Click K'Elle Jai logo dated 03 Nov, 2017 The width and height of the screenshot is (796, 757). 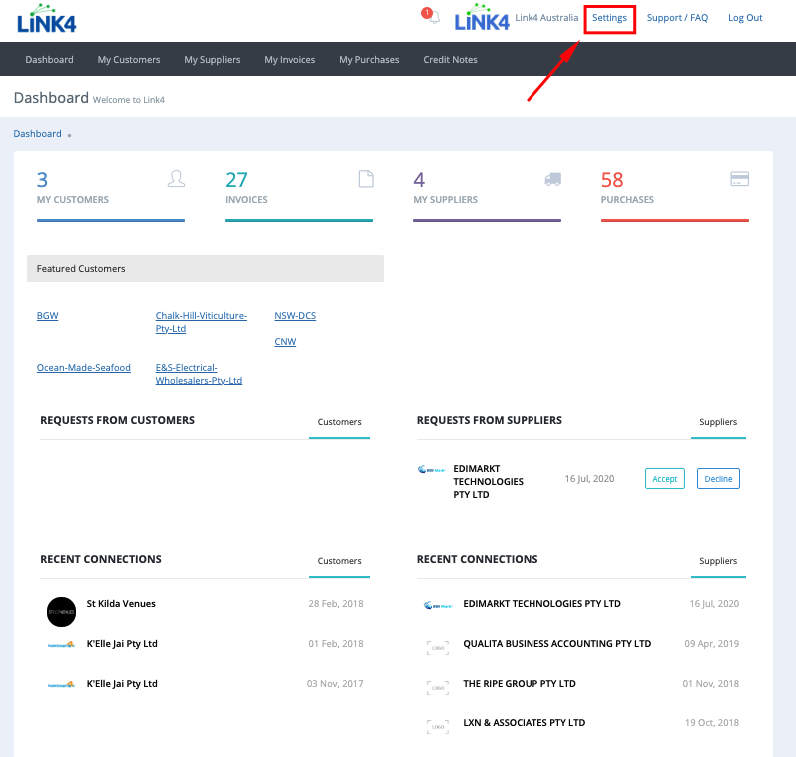[61, 684]
